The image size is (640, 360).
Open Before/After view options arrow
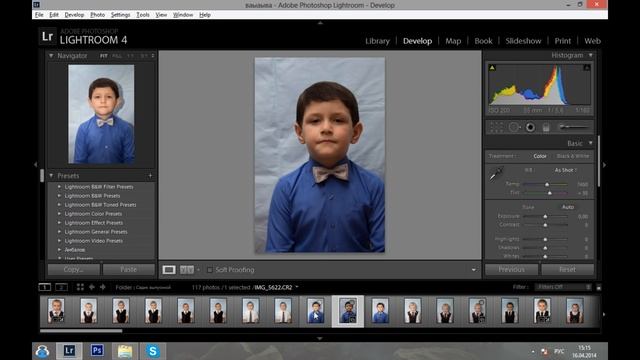pyautogui.click(x=198, y=270)
